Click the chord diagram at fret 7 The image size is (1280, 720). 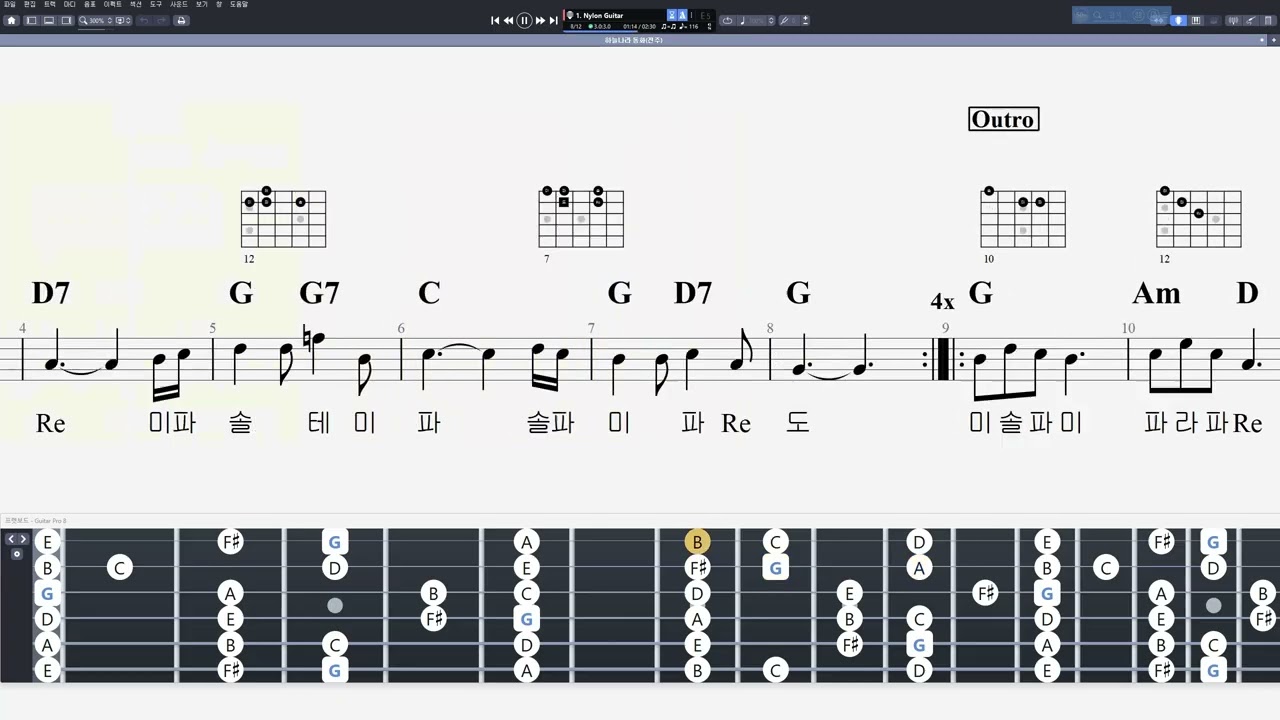point(581,218)
